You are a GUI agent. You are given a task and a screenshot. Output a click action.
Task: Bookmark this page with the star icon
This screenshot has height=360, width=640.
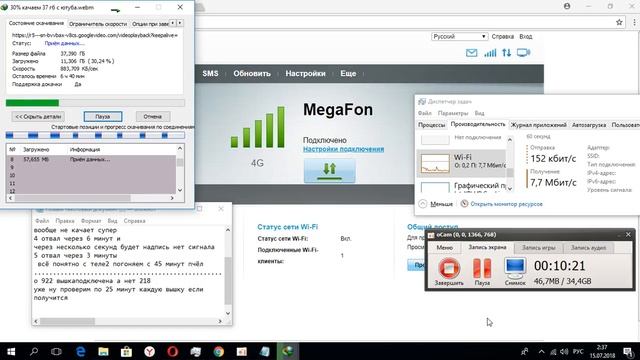click(619, 22)
